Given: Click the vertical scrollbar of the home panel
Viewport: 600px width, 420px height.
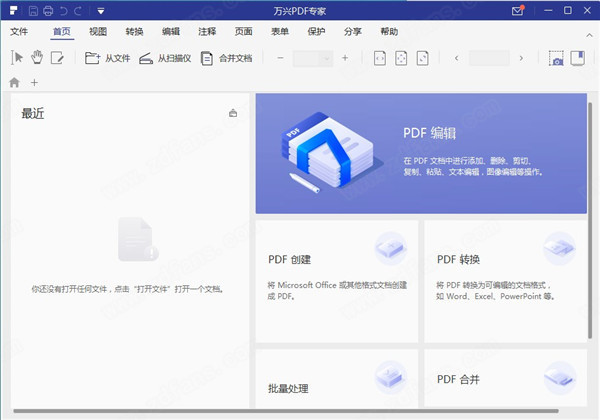Looking at the screenshot, I should pos(590,220).
